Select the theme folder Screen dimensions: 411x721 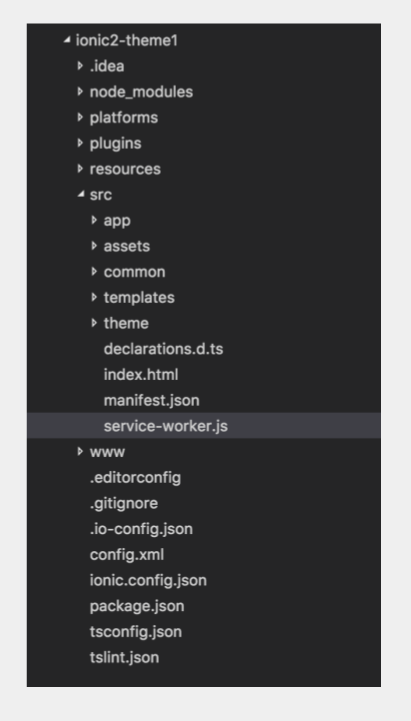[126, 323]
